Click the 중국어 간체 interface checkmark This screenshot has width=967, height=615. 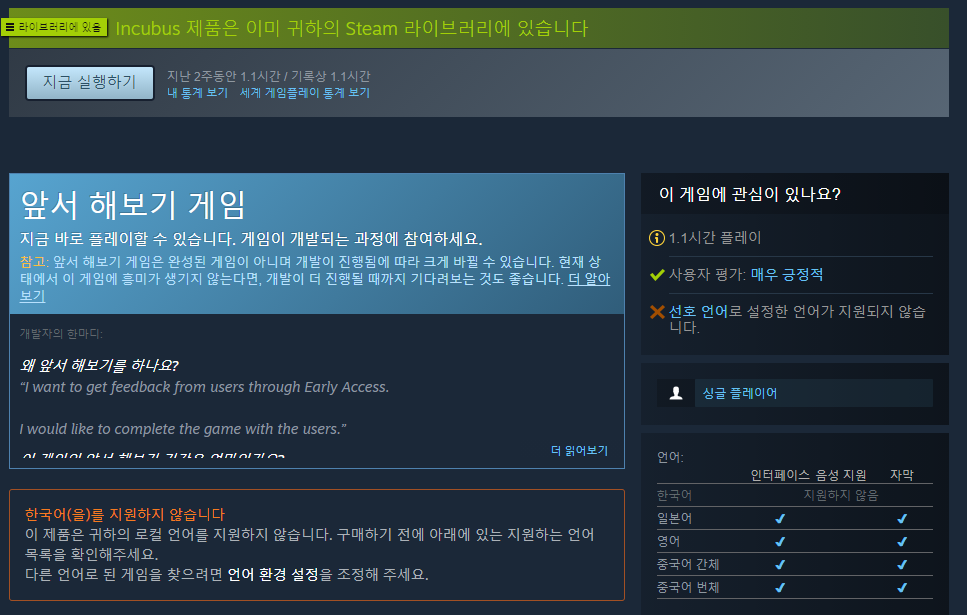tap(780, 564)
